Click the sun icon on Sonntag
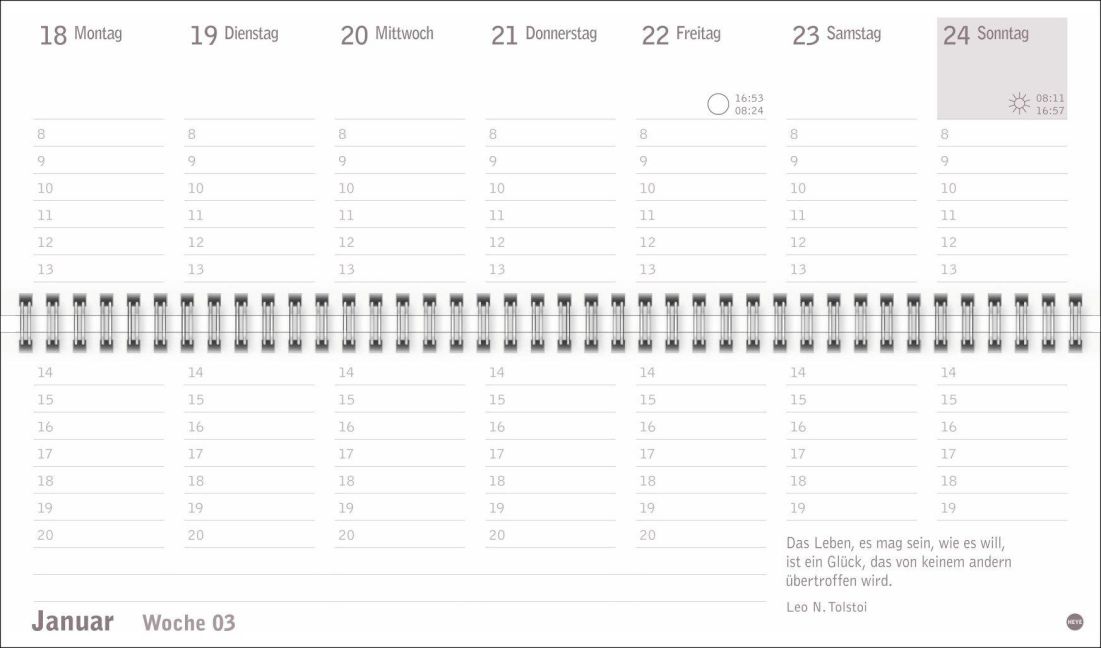The image size is (1101, 648). [1019, 103]
